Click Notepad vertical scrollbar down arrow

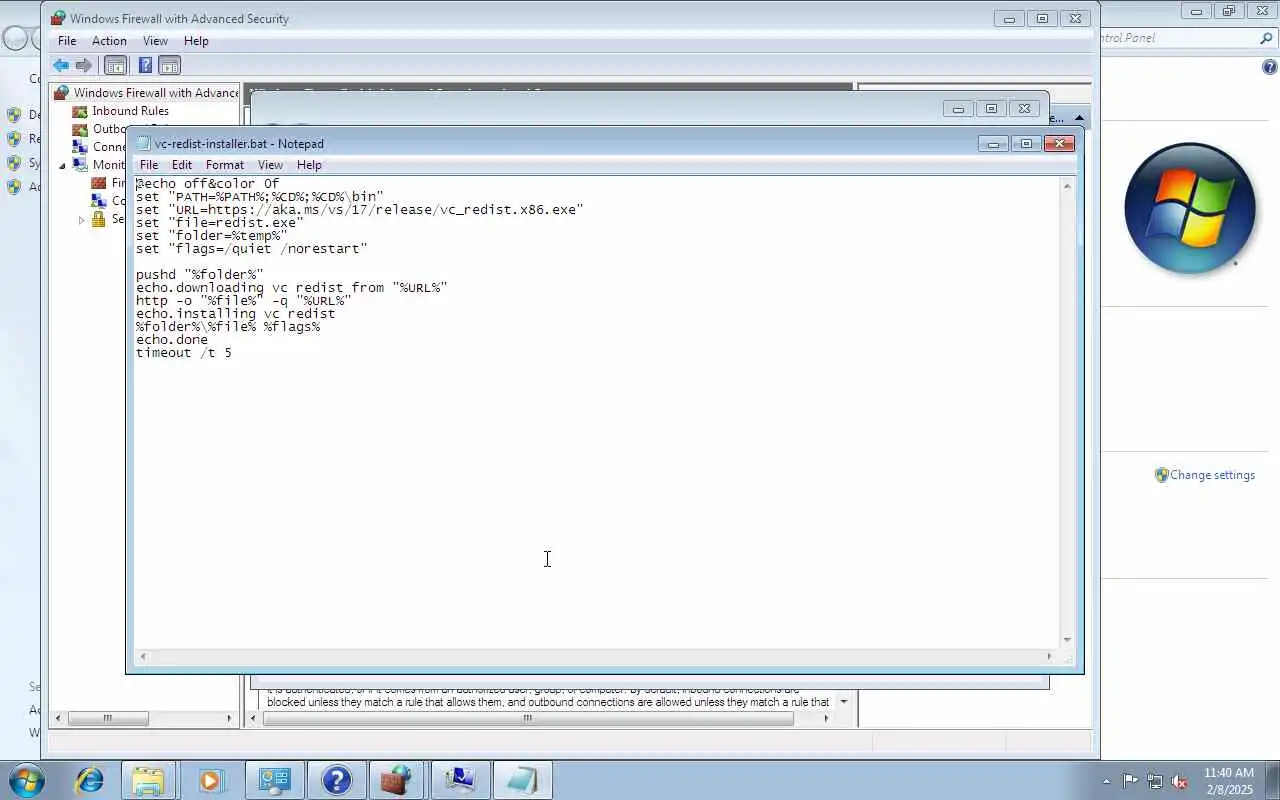(1067, 640)
